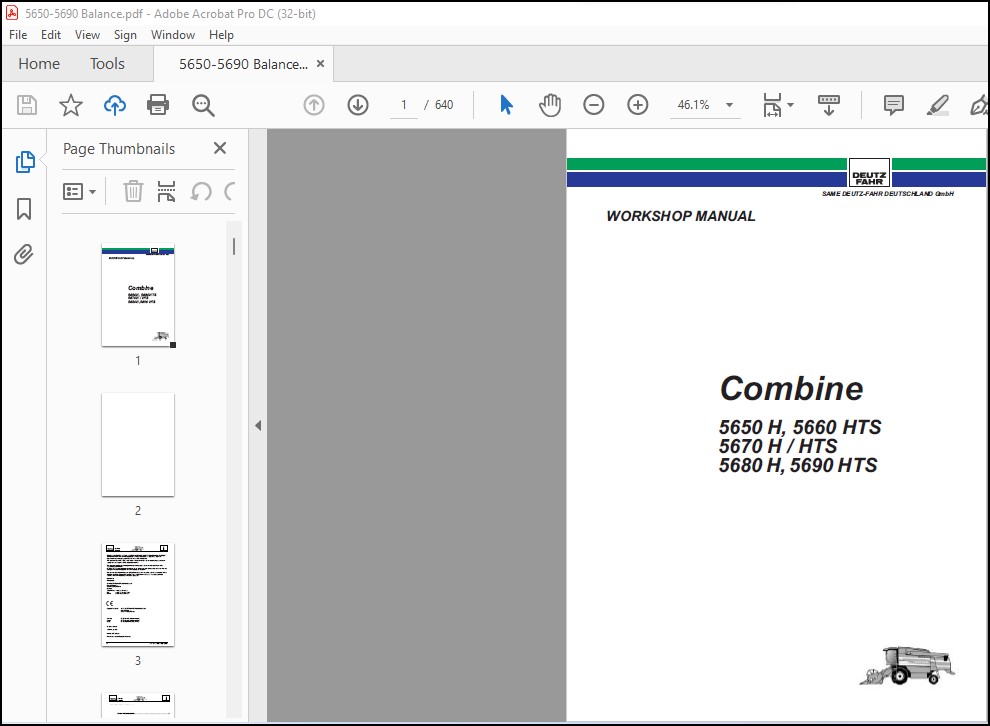Click the Deutz Fahr logo

point(869,172)
